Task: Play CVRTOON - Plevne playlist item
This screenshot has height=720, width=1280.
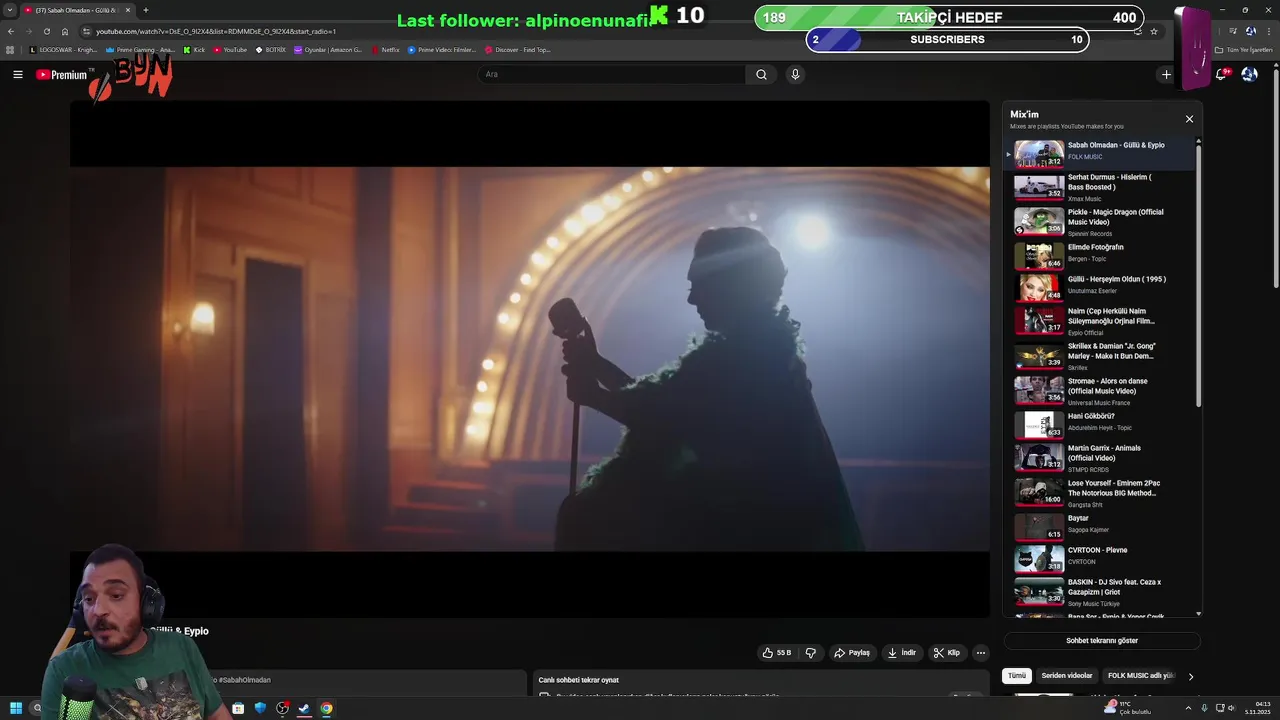Action: [1098, 558]
